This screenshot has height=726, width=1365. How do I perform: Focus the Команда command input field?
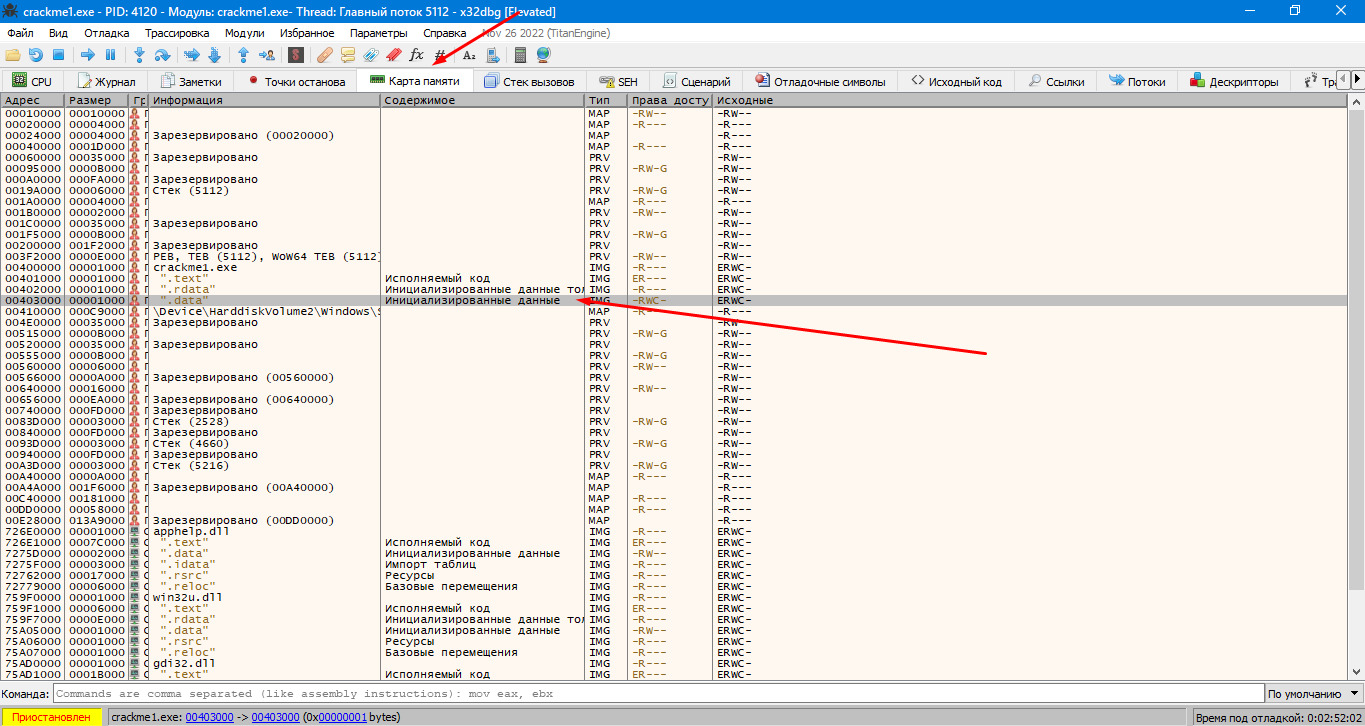click(x=657, y=694)
